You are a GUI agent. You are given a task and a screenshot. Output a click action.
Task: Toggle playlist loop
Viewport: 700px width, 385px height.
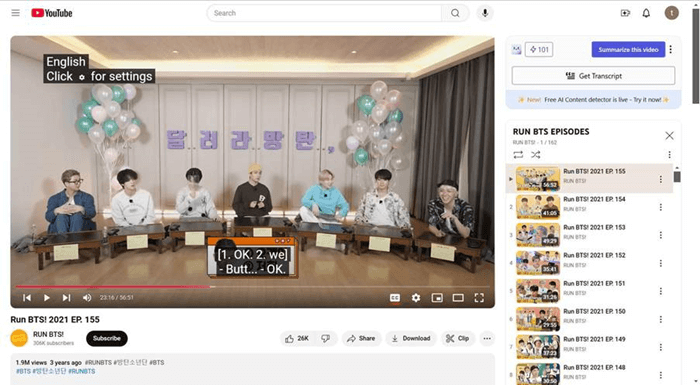click(x=518, y=155)
